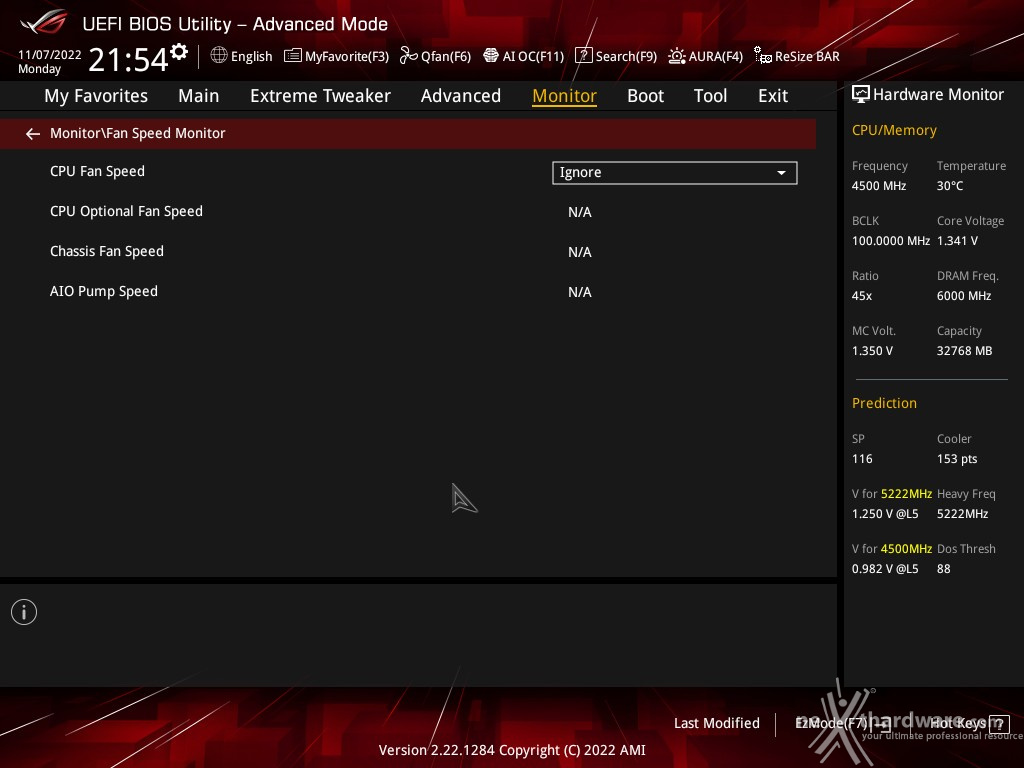Click the info circle icon
Screen dimensions: 1024x768
click(x=24, y=612)
